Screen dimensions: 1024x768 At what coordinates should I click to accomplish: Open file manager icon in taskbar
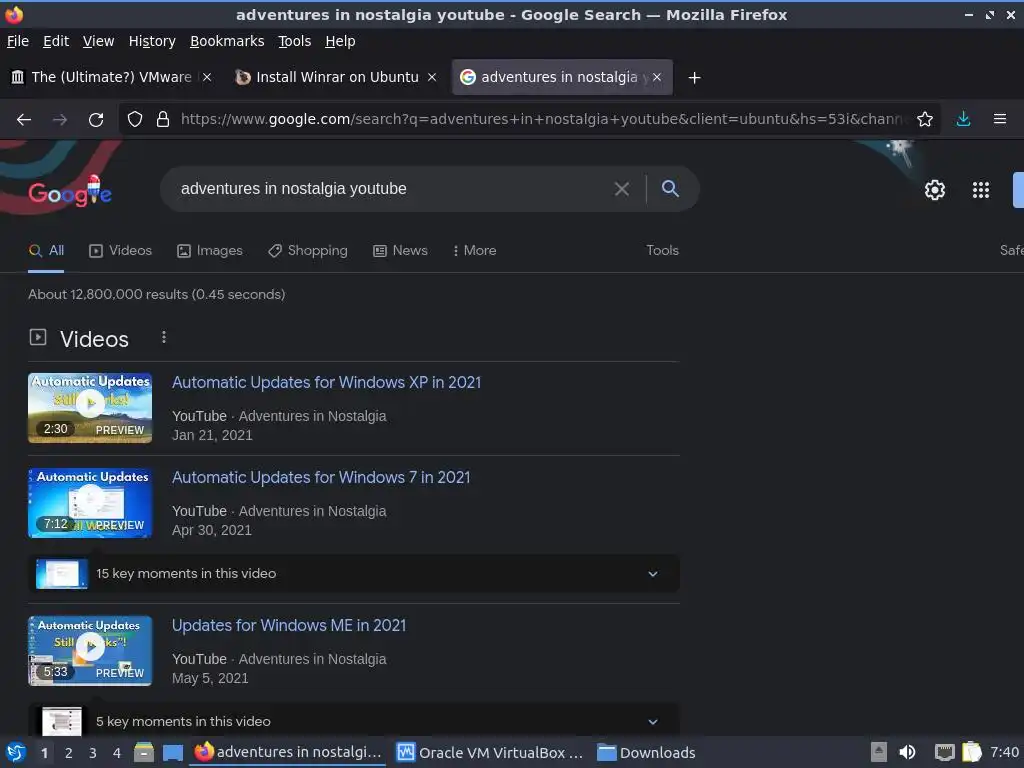[144, 752]
